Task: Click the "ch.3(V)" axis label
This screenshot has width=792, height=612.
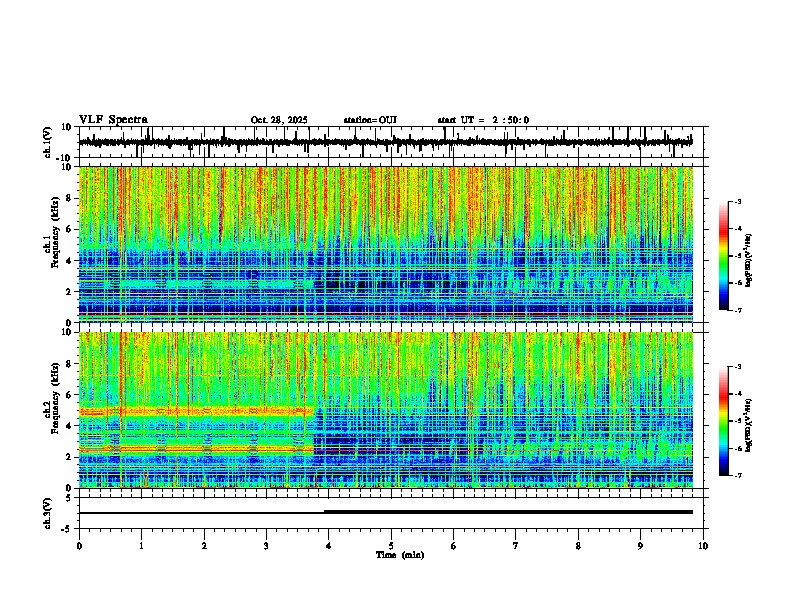Action: [x=48, y=513]
